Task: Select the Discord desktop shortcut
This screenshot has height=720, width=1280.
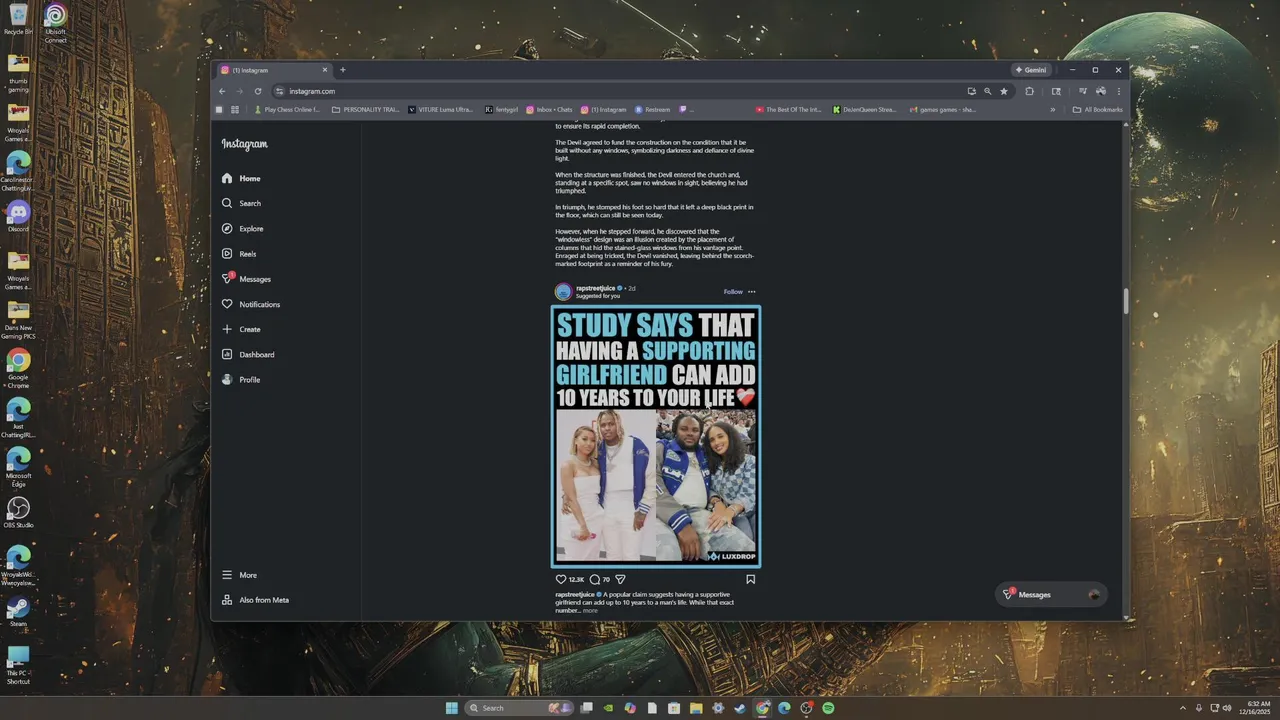Action: 18,216
